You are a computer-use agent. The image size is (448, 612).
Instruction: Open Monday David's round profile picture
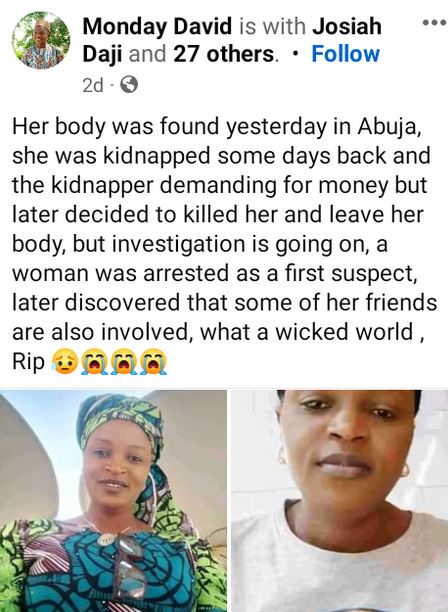pyautogui.click(x=41, y=40)
